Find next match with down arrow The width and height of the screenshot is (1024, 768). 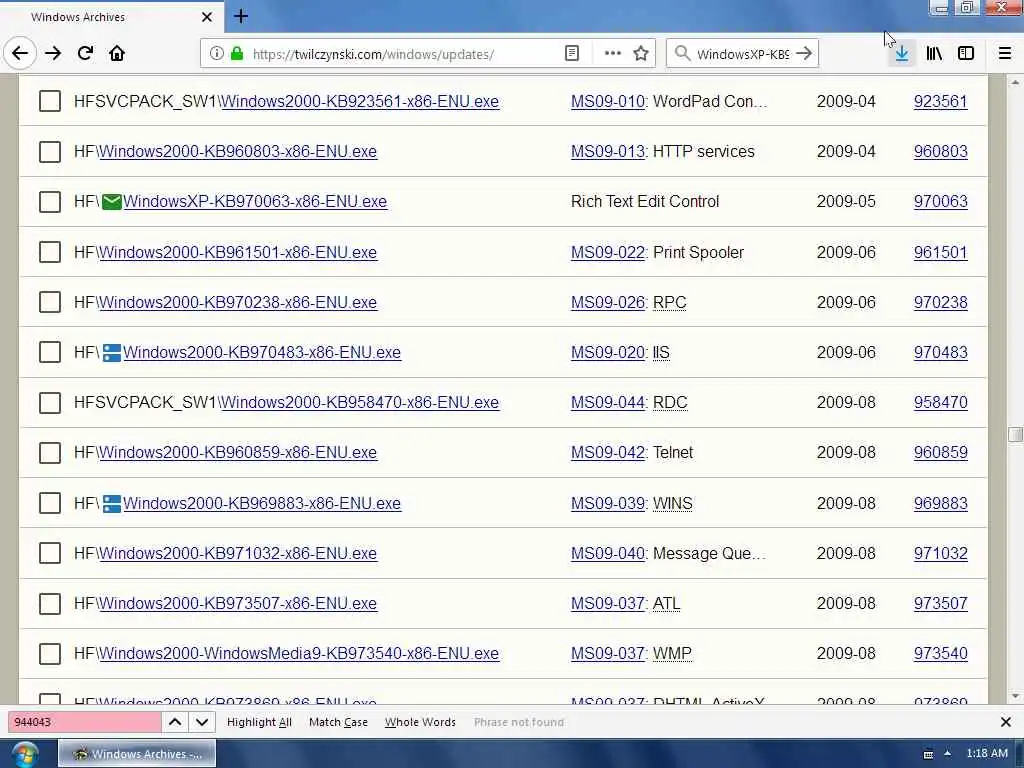pyautogui.click(x=202, y=722)
